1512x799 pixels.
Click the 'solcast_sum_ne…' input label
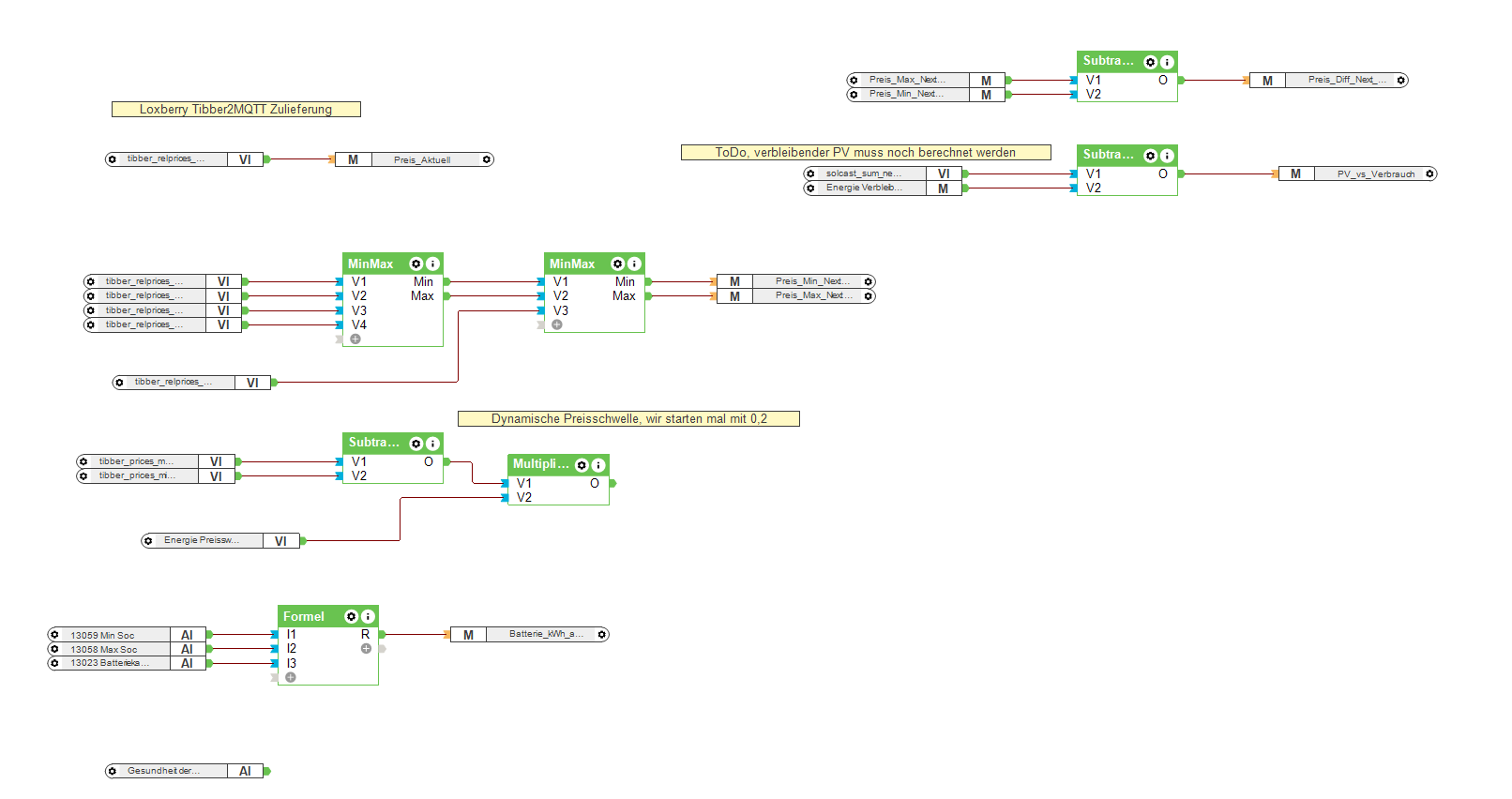point(864,174)
